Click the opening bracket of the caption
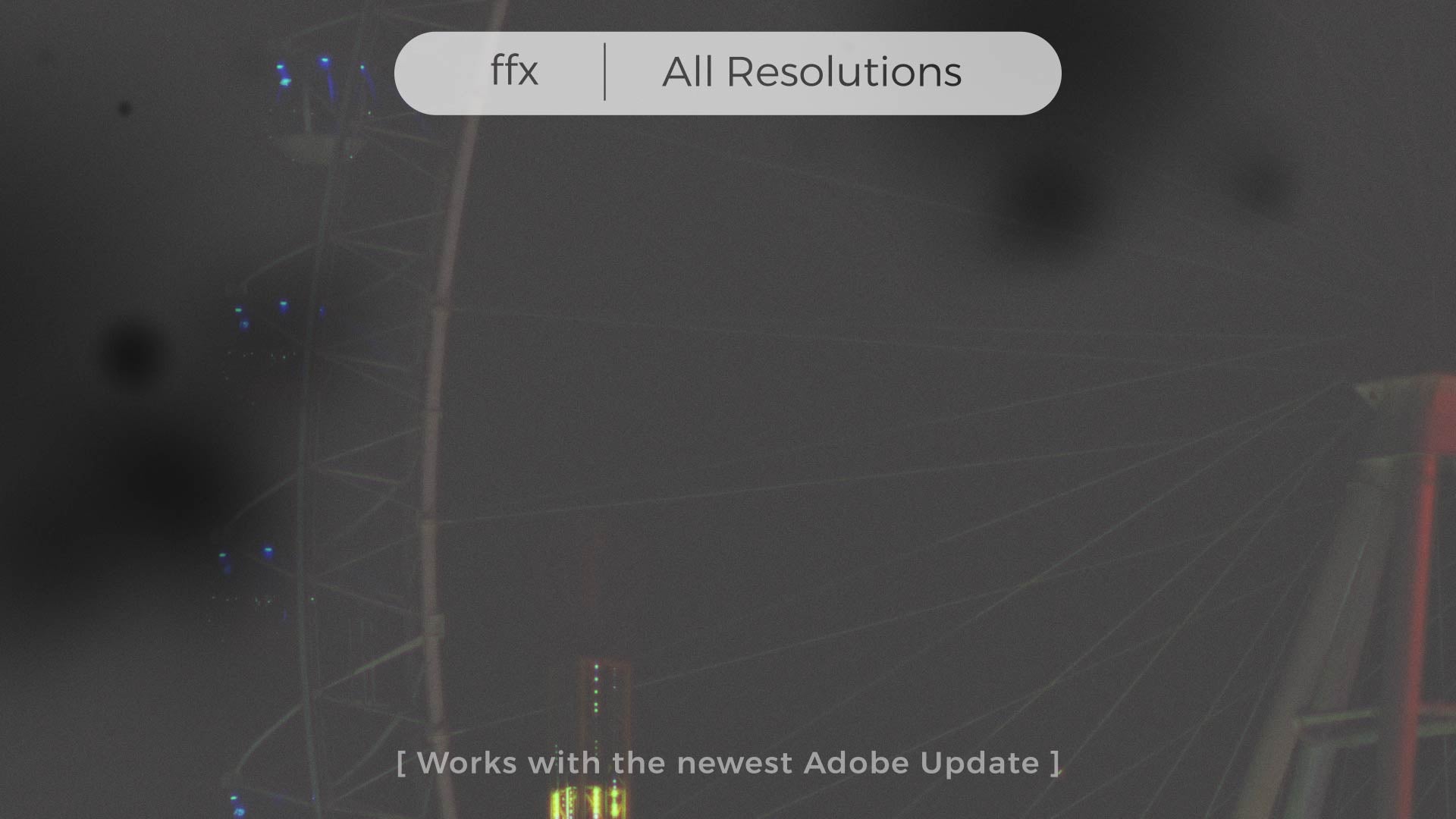The image size is (1456, 819). pos(401,764)
